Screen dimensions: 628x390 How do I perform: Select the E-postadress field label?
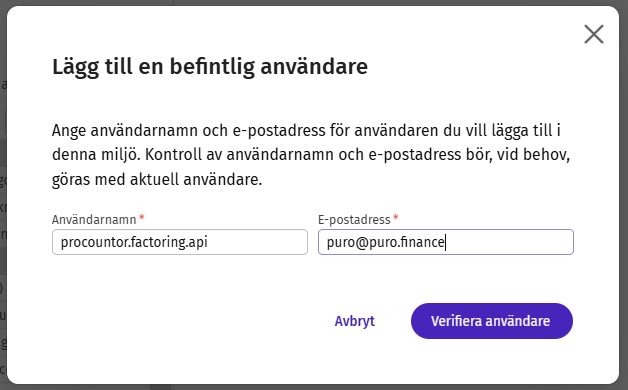354,219
